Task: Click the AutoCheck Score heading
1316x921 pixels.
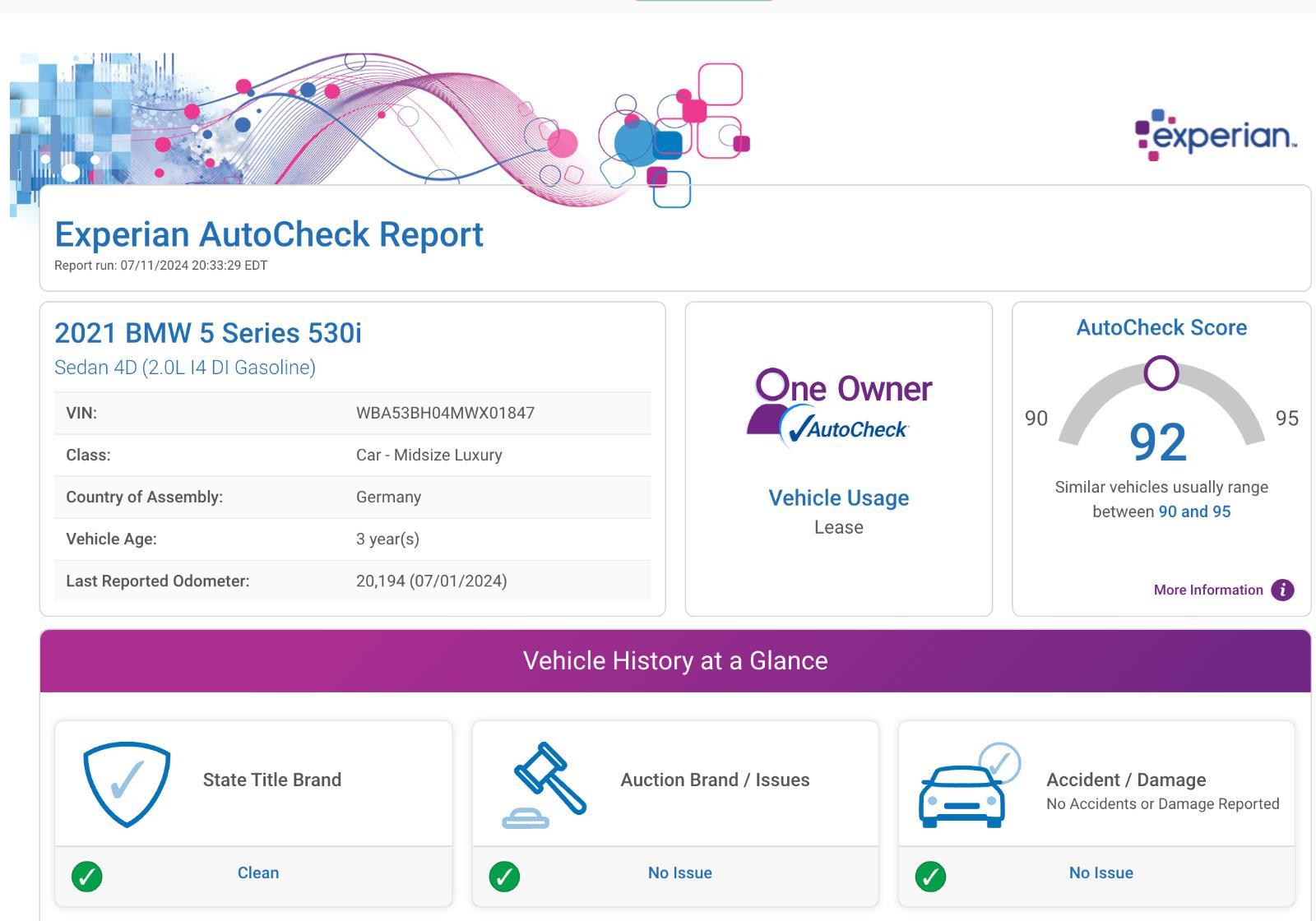Action: pyautogui.click(x=1161, y=327)
